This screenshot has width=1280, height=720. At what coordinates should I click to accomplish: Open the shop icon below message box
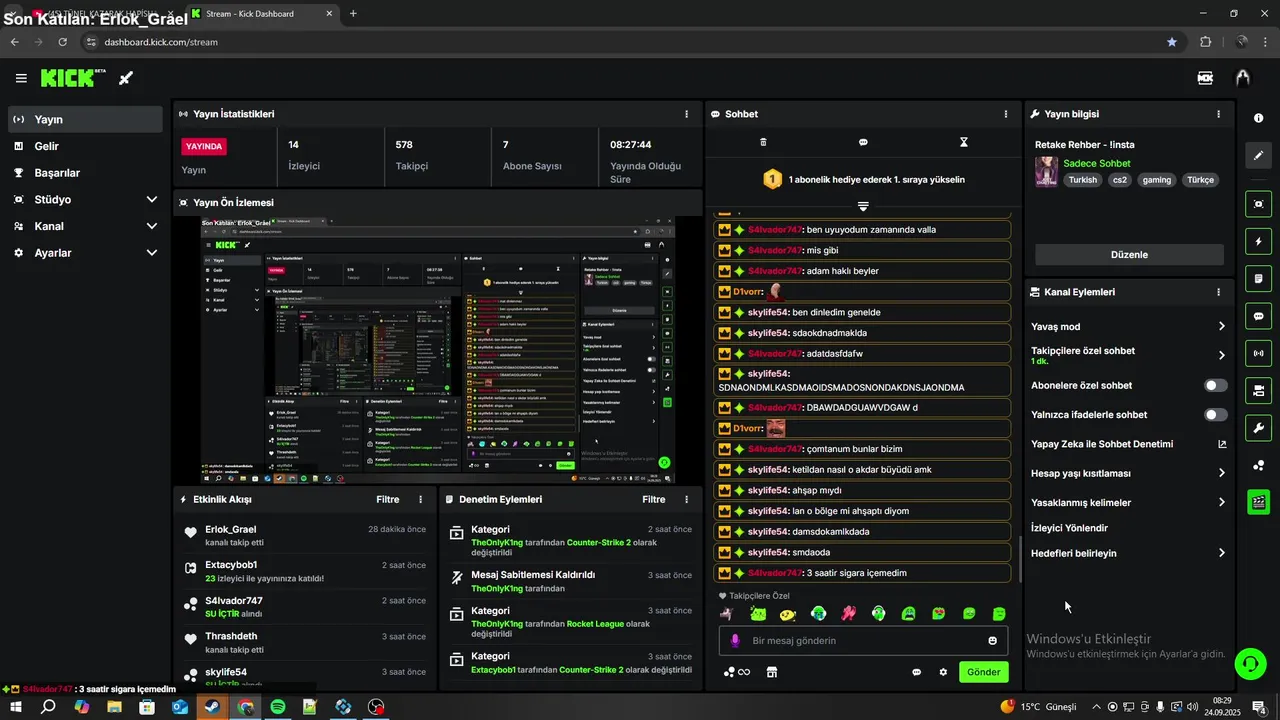pyautogui.click(x=772, y=672)
